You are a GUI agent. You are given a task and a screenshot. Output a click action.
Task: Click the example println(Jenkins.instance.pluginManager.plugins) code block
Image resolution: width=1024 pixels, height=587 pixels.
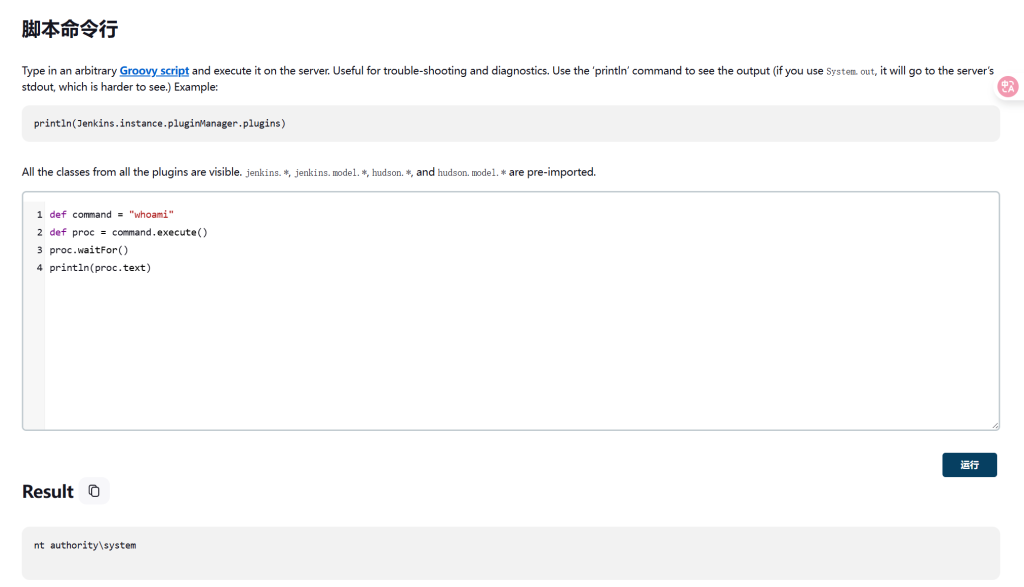click(160, 123)
